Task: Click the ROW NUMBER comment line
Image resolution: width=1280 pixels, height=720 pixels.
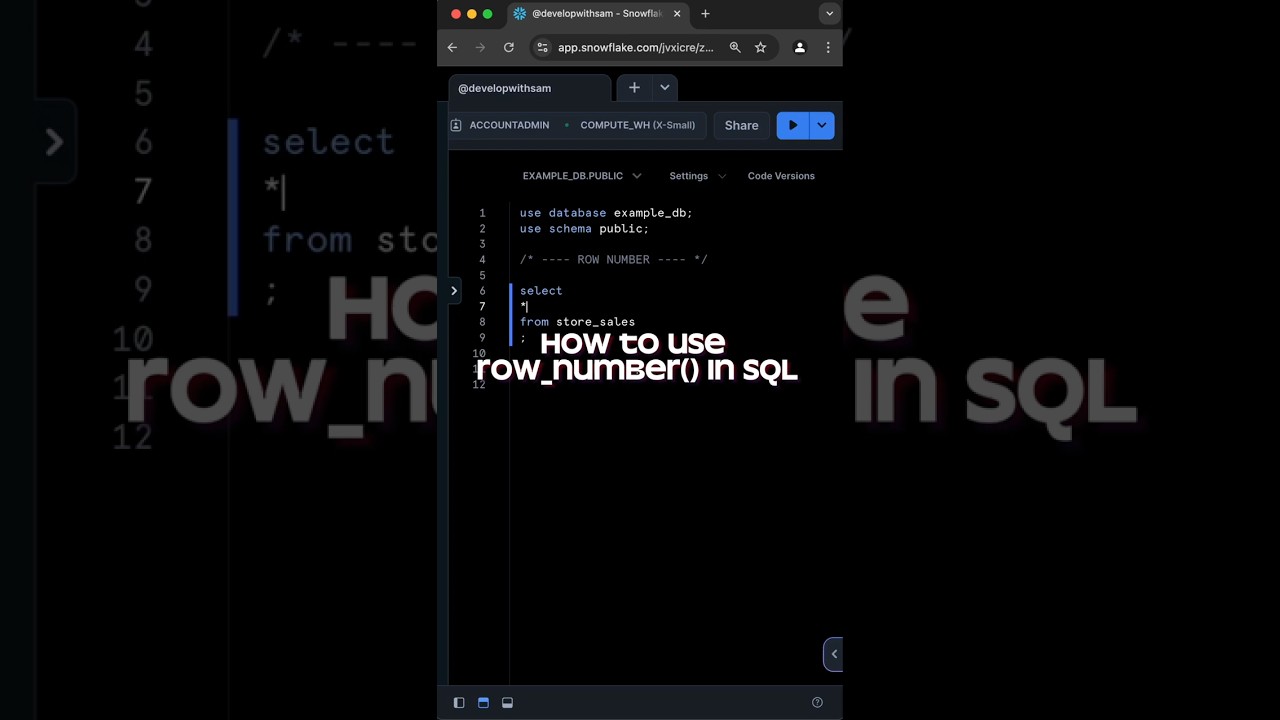Action: 613,260
